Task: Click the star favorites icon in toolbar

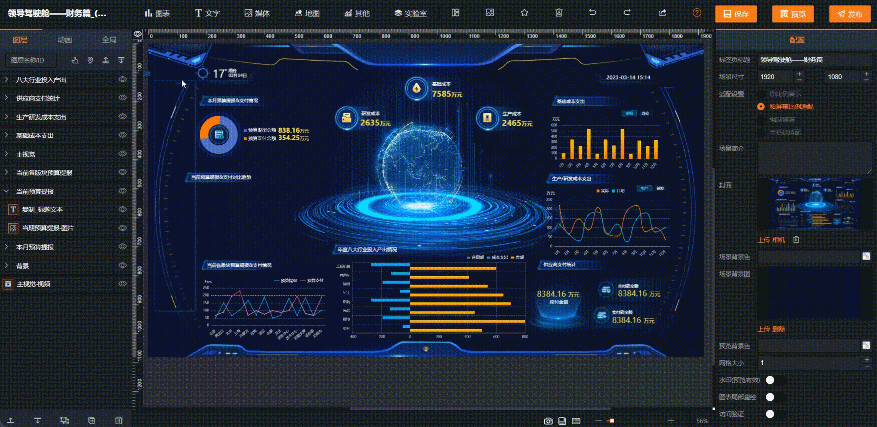Action: click(524, 13)
